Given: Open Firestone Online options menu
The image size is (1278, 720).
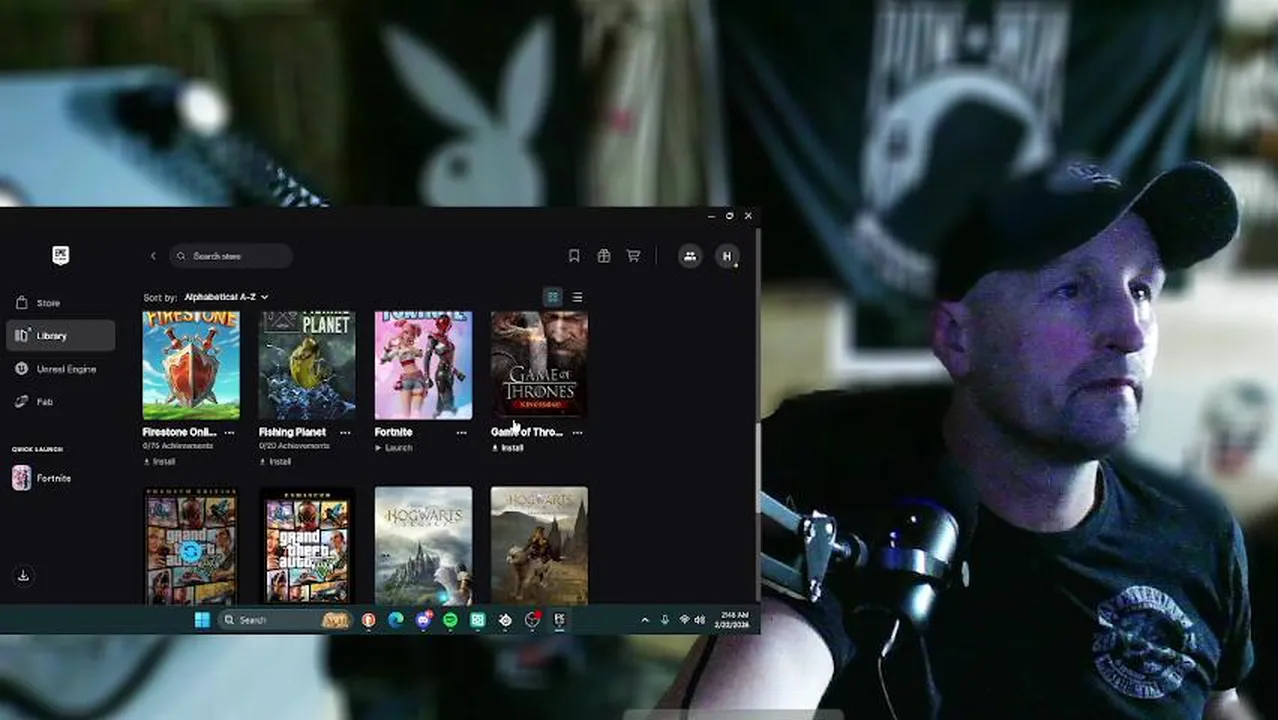Looking at the screenshot, I should click(229, 432).
